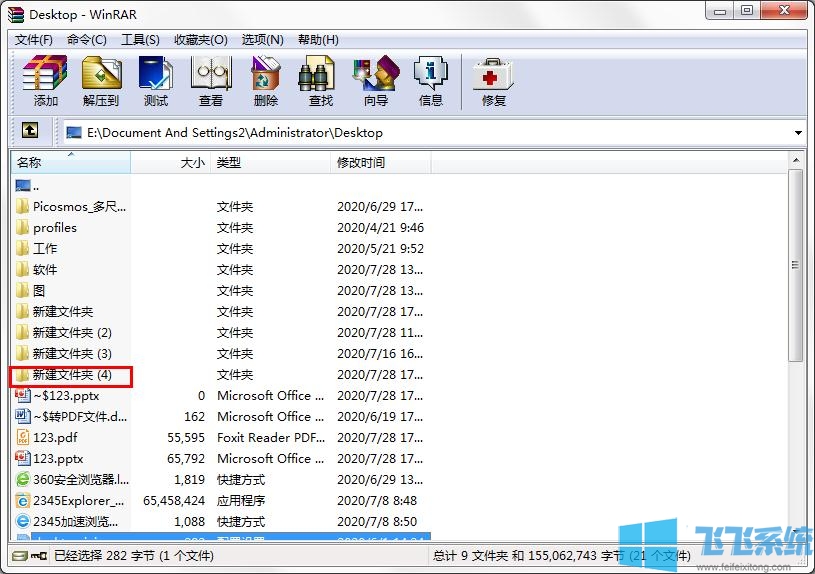Click the 删除 (Delete) toolbar icon
The image size is (815, 574).
[x=266, y=80]
